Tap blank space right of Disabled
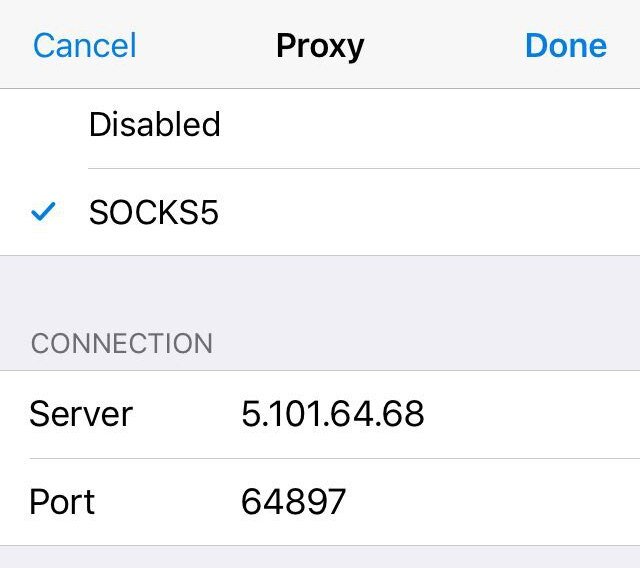The width and height of the screenshot is (640, 568). coord(429,125)
